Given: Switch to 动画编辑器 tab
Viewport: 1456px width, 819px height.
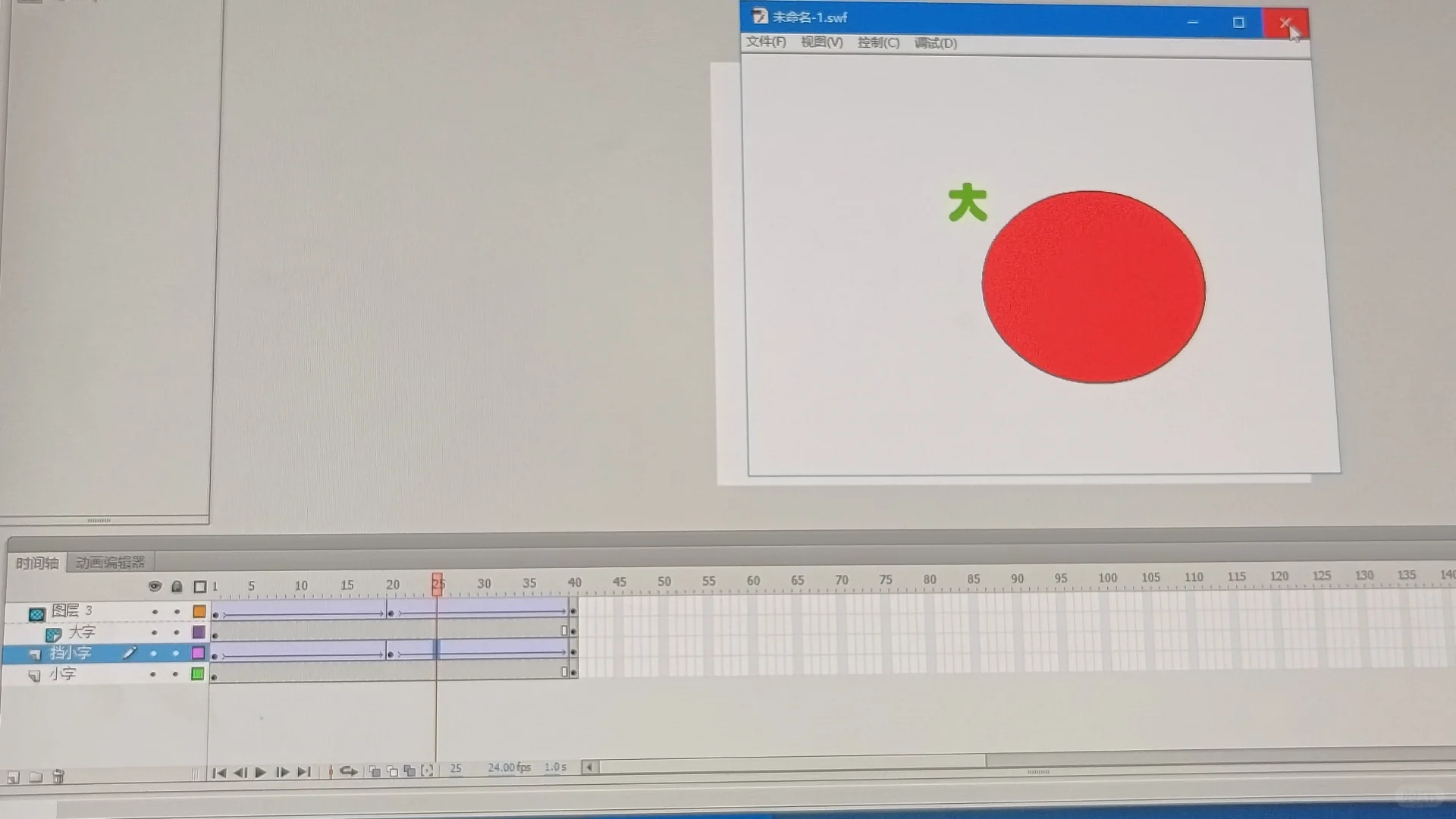Looking at the screenshot, I should pyautogui.click(x=110, y=563).
